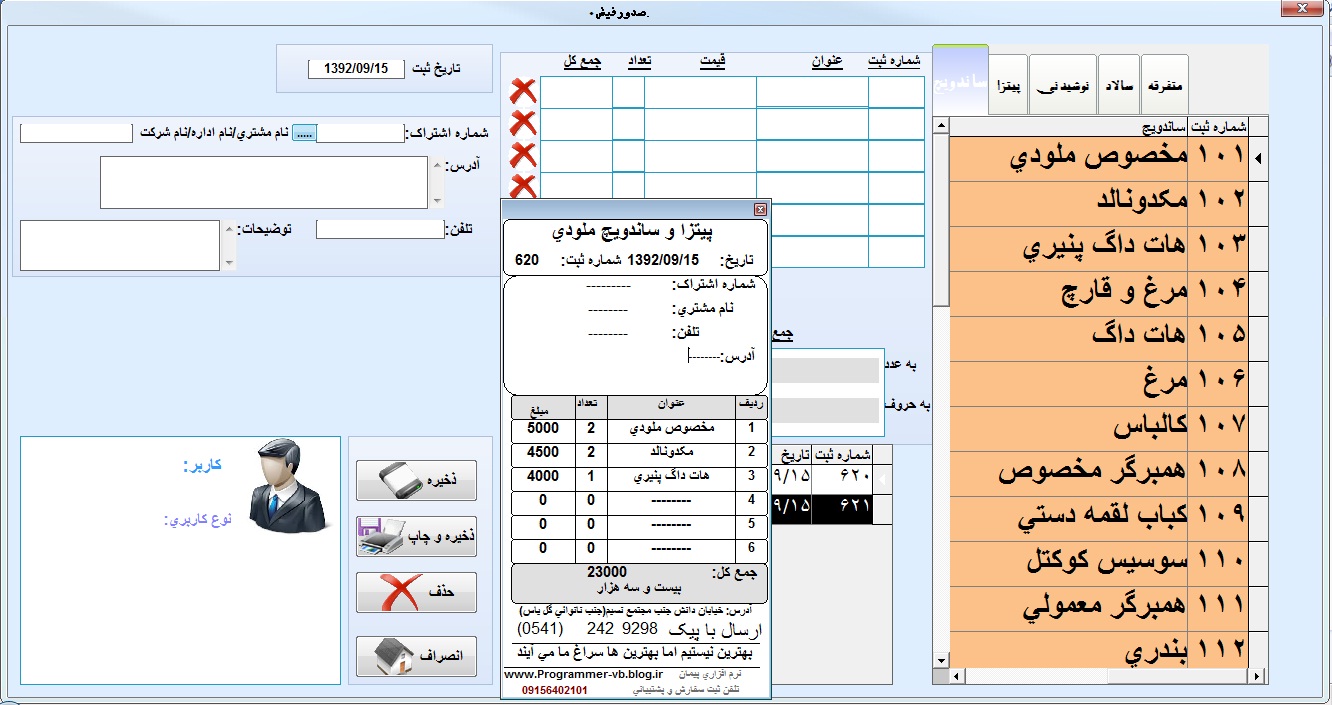Click phone number 09156402101 on receipt
The image size is (1332, 705).
click(x=553, y=690)
